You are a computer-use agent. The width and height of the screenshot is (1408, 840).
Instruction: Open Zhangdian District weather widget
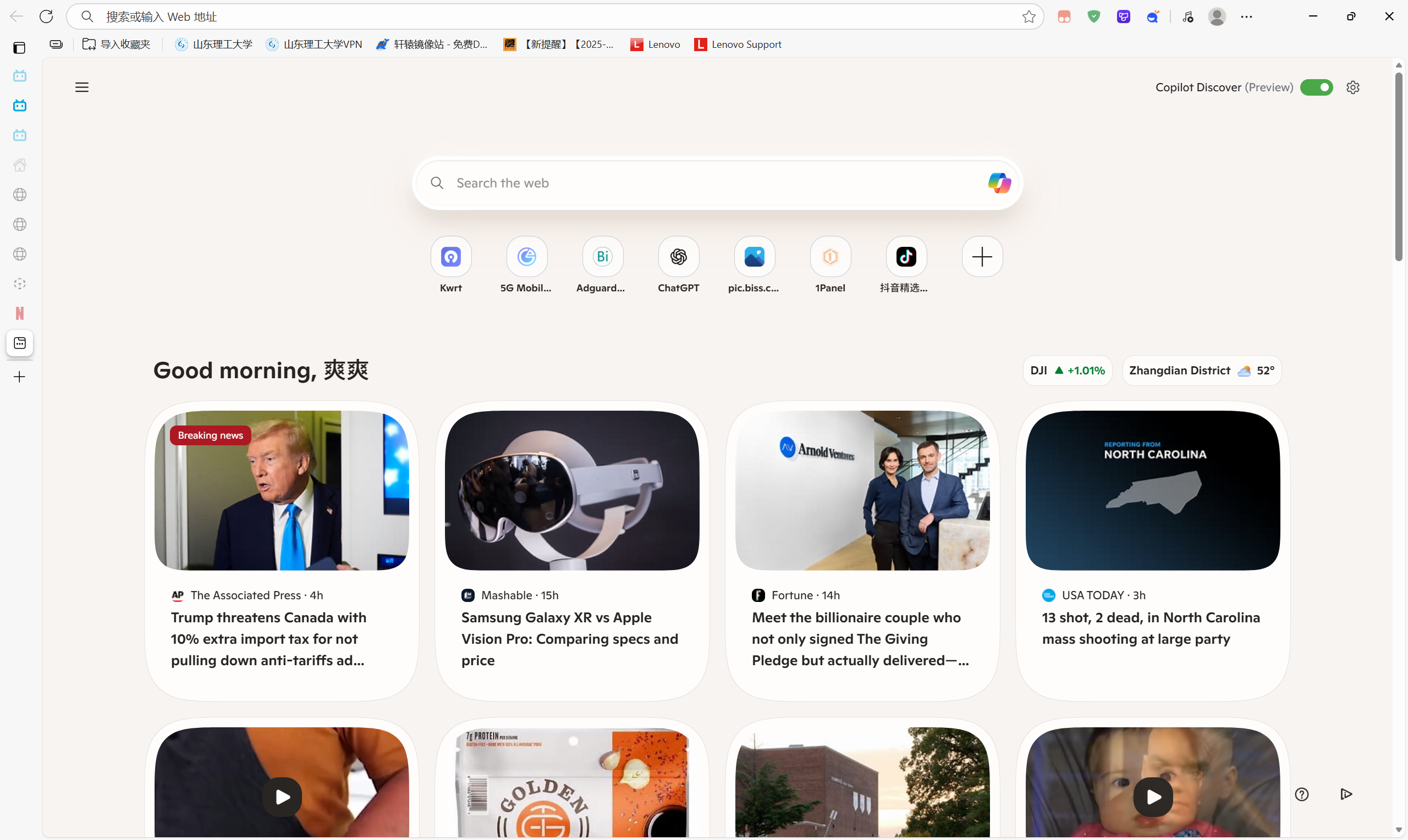pos(1201,370)
